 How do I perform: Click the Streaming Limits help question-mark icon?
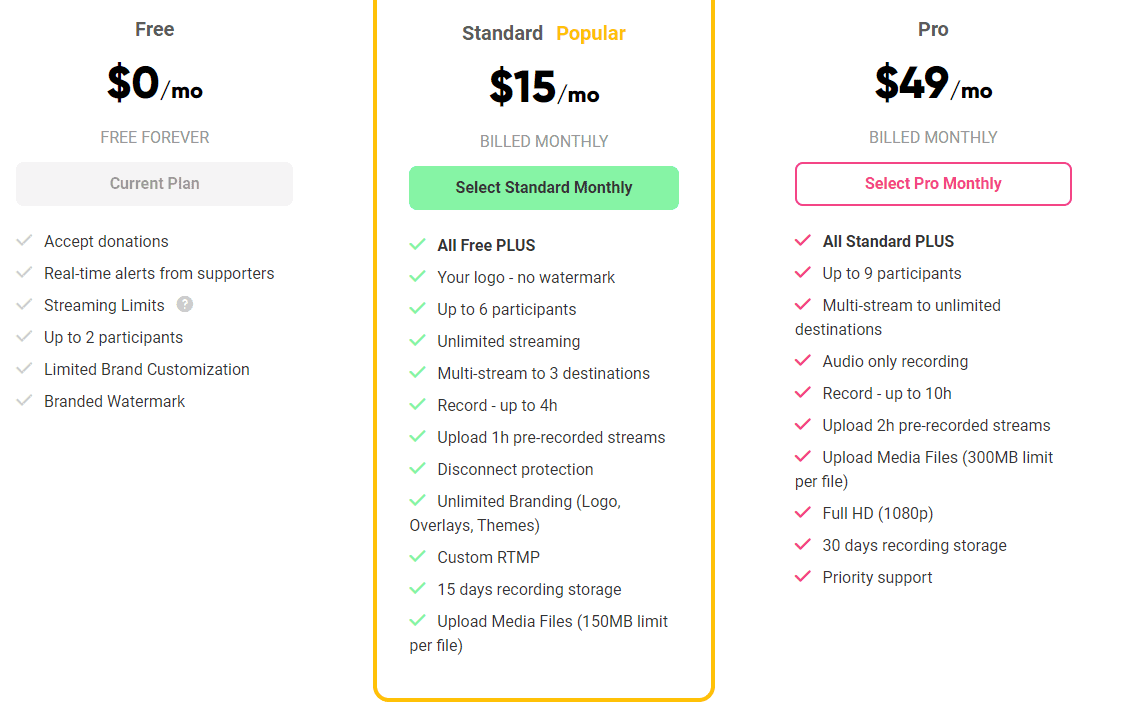185,305
